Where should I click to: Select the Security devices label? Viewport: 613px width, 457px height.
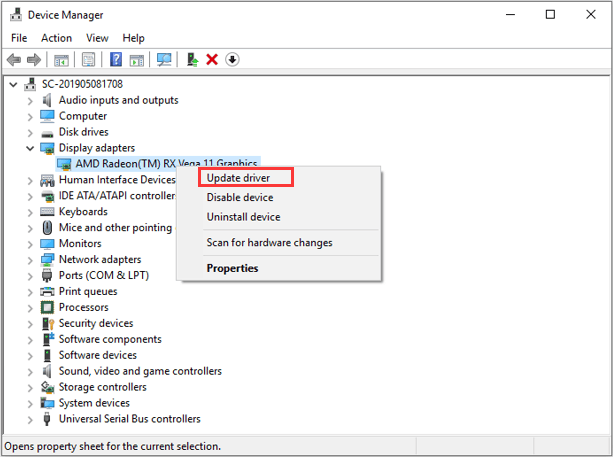click(96, 323)
